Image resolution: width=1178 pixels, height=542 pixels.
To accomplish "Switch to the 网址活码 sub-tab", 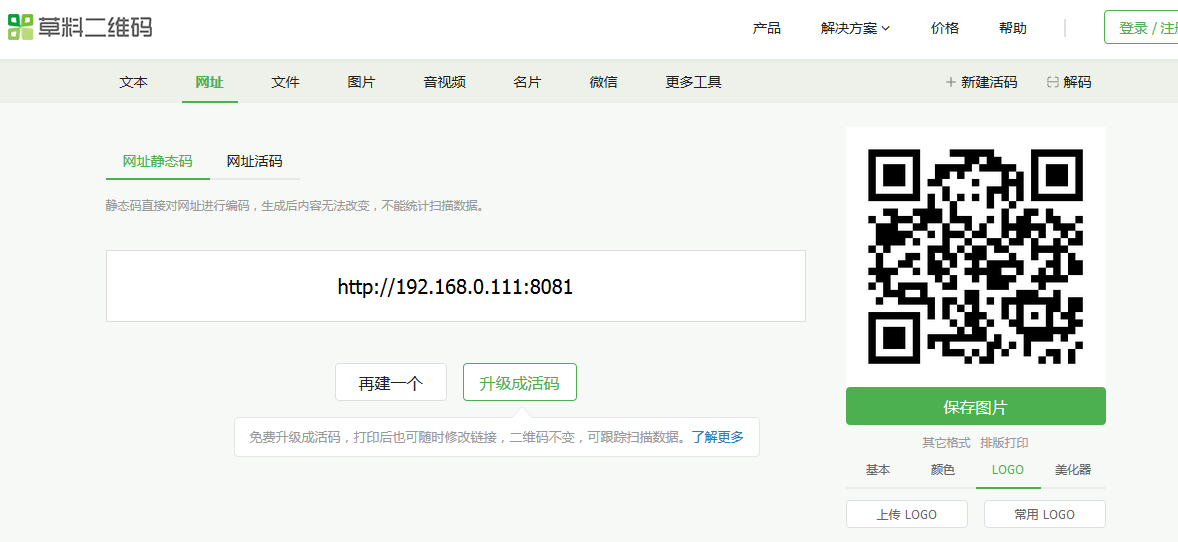I will click(x=255, y=161).
